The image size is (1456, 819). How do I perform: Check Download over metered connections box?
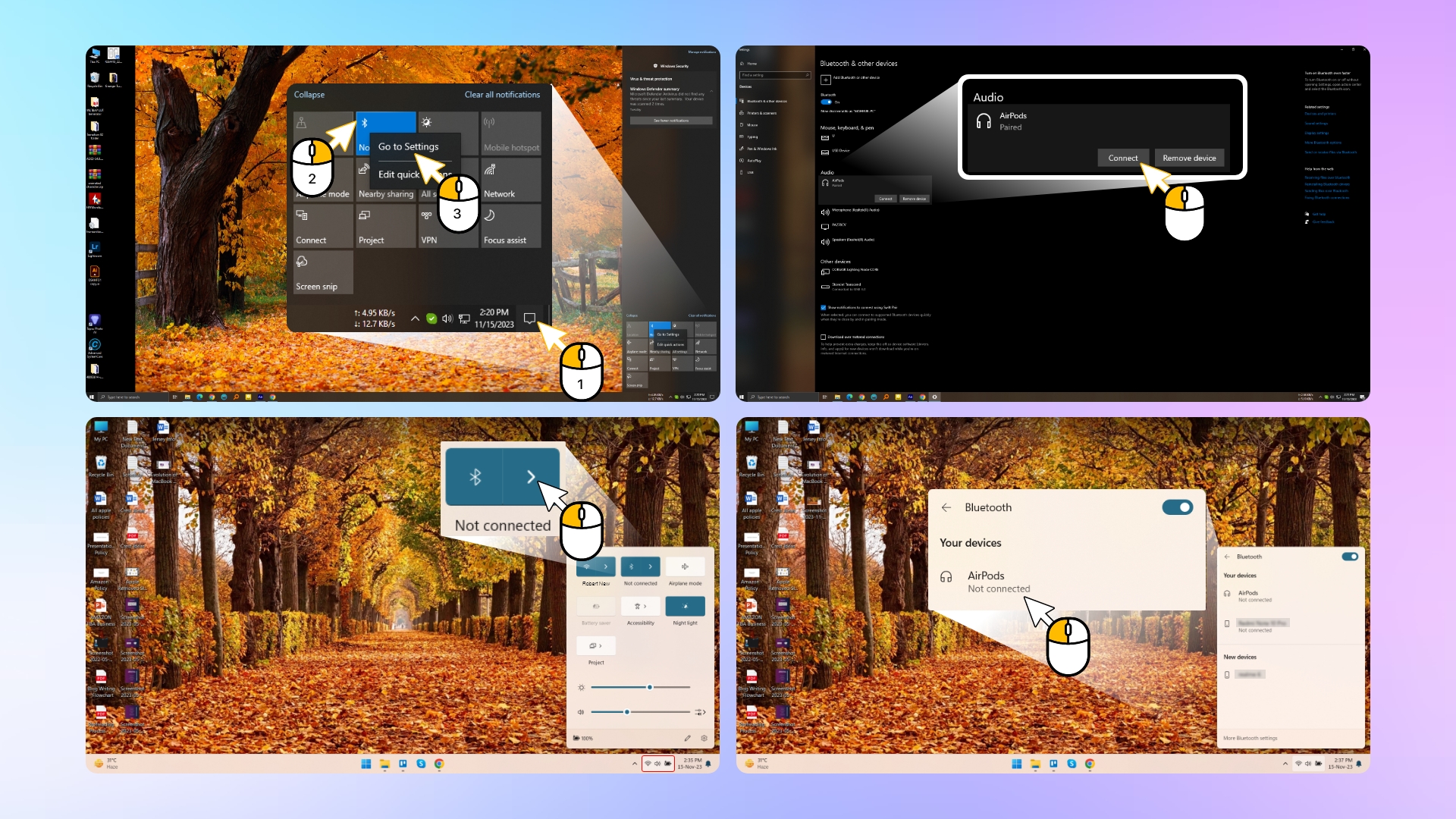click(823, 337)
